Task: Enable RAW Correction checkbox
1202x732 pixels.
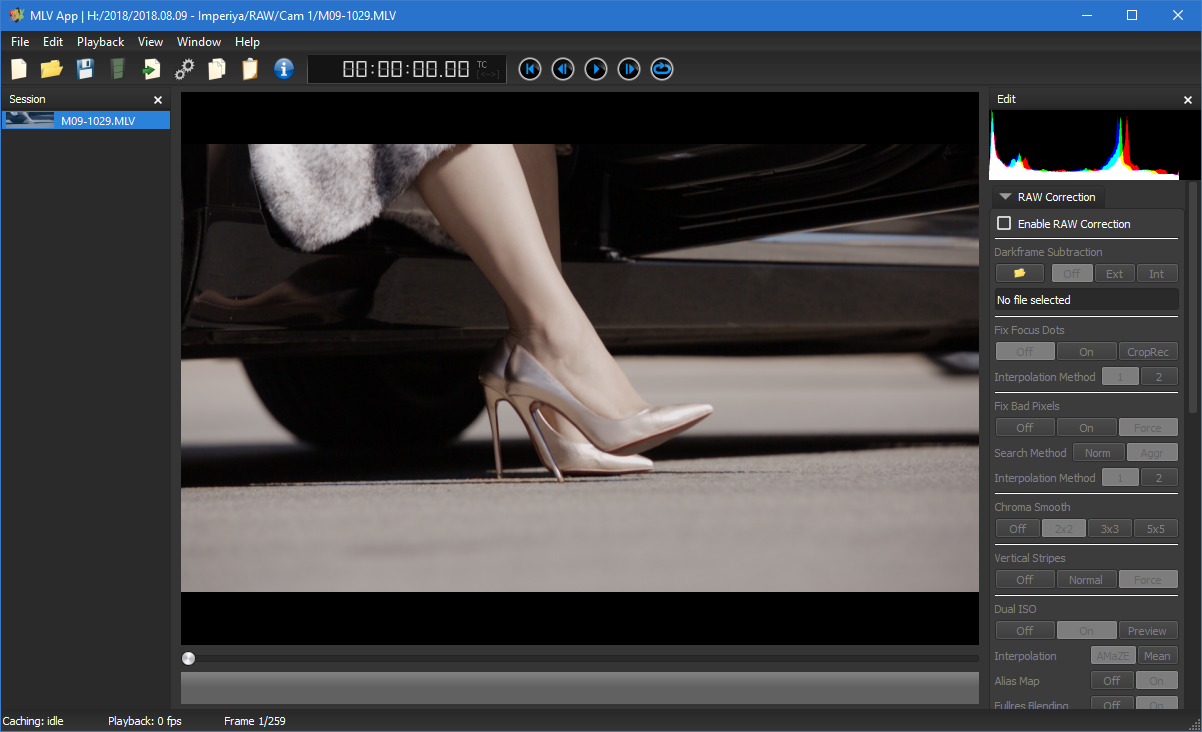Action: [1005, 224]
